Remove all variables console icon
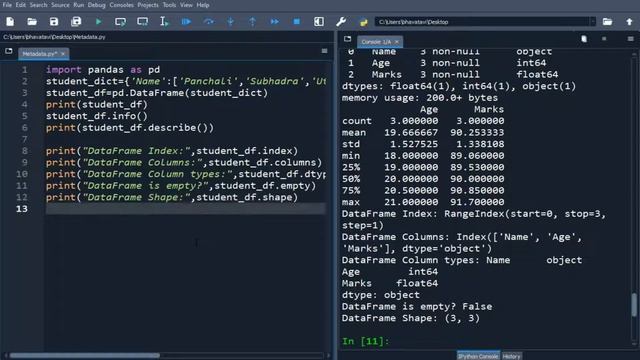Screen dimensions: 640x360 point(584,39)
